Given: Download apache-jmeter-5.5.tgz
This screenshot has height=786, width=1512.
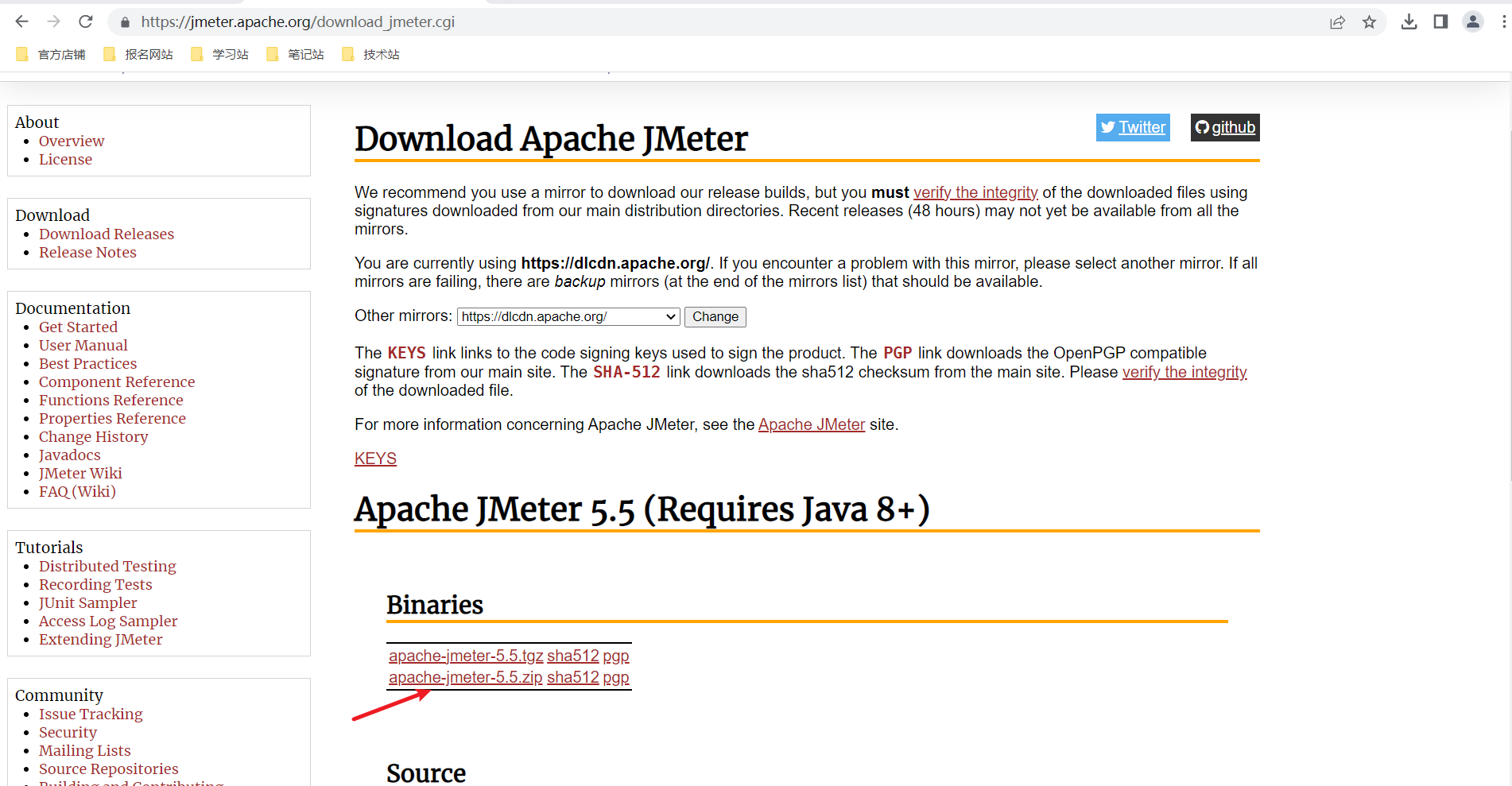Looking at the screenshot, I should pyautogui.click(x=466, y=656).
